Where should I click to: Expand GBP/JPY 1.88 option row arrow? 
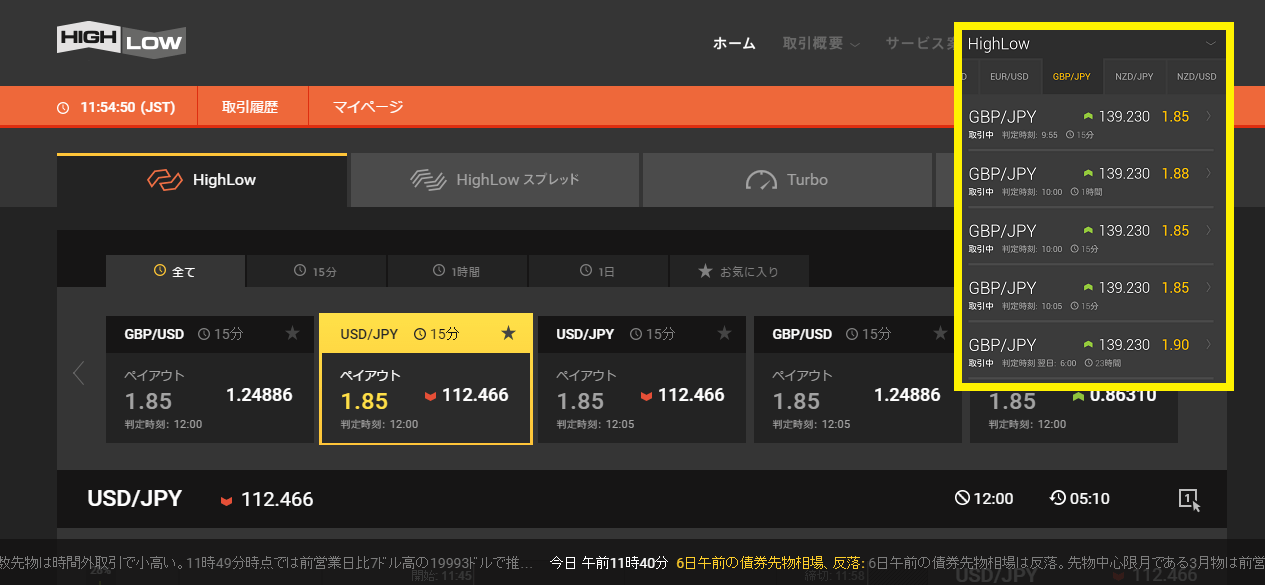(1208, 173)
